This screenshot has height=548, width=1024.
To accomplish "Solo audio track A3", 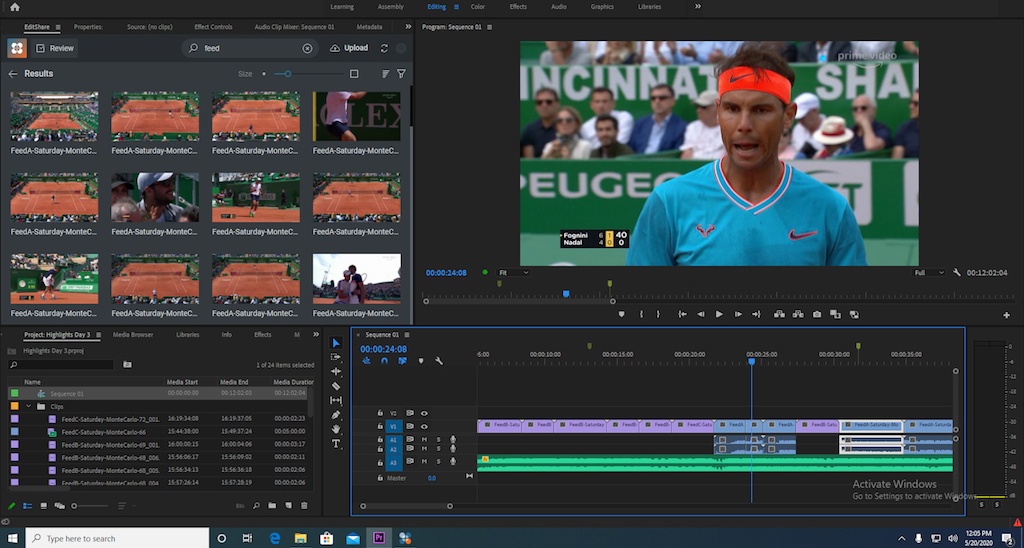I will (439, 461).
